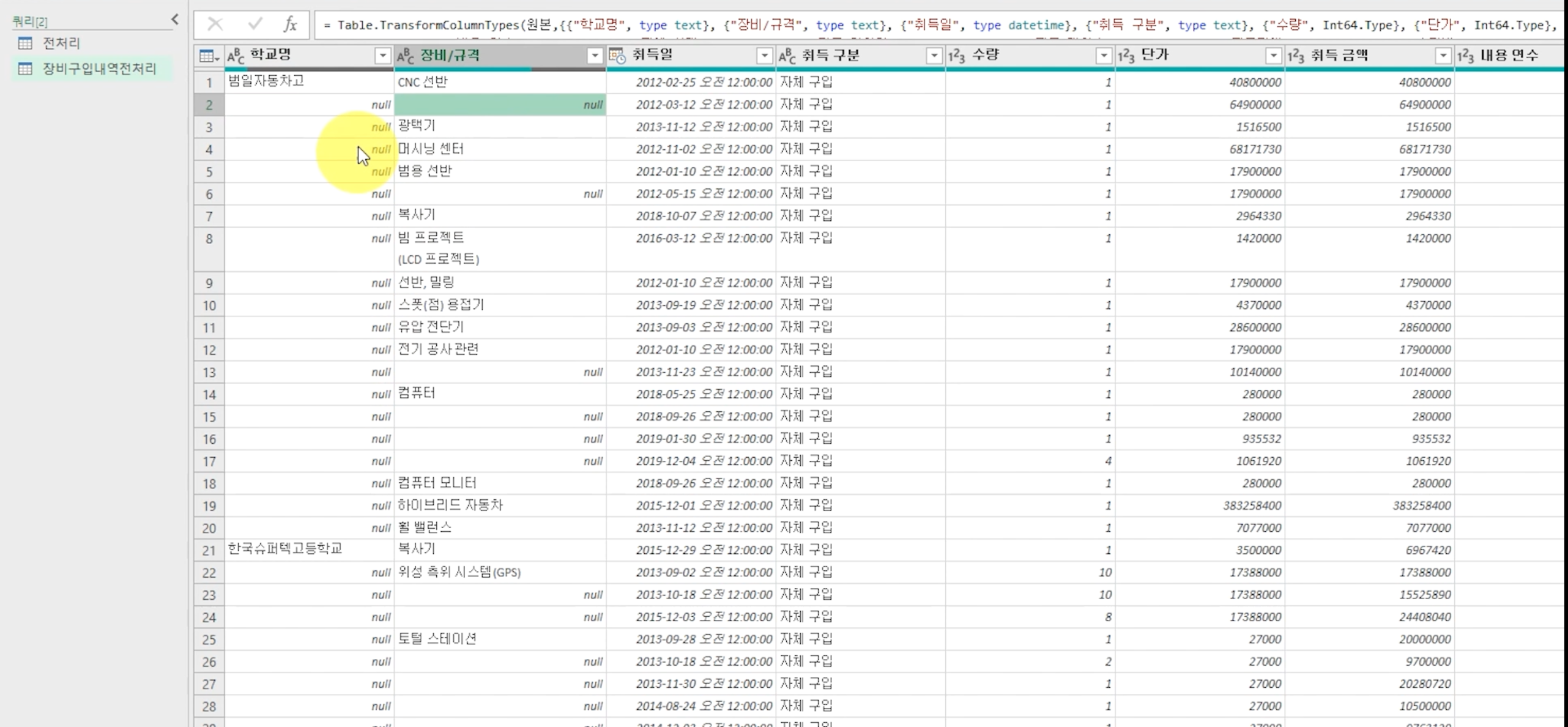Click the cancel X icon in formula bar
The image size is (1568, 727).
[215, 24]
